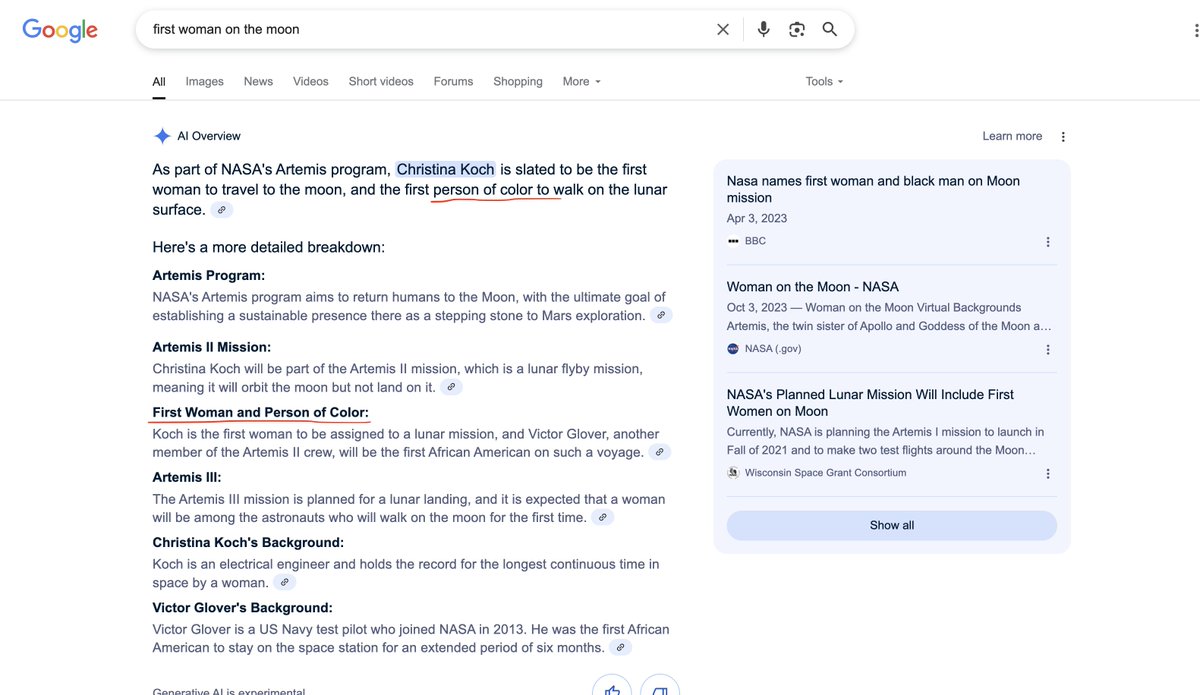1200x695 pixels.
Task: Switch to the Images tab
Action: (x=205, y=82)
